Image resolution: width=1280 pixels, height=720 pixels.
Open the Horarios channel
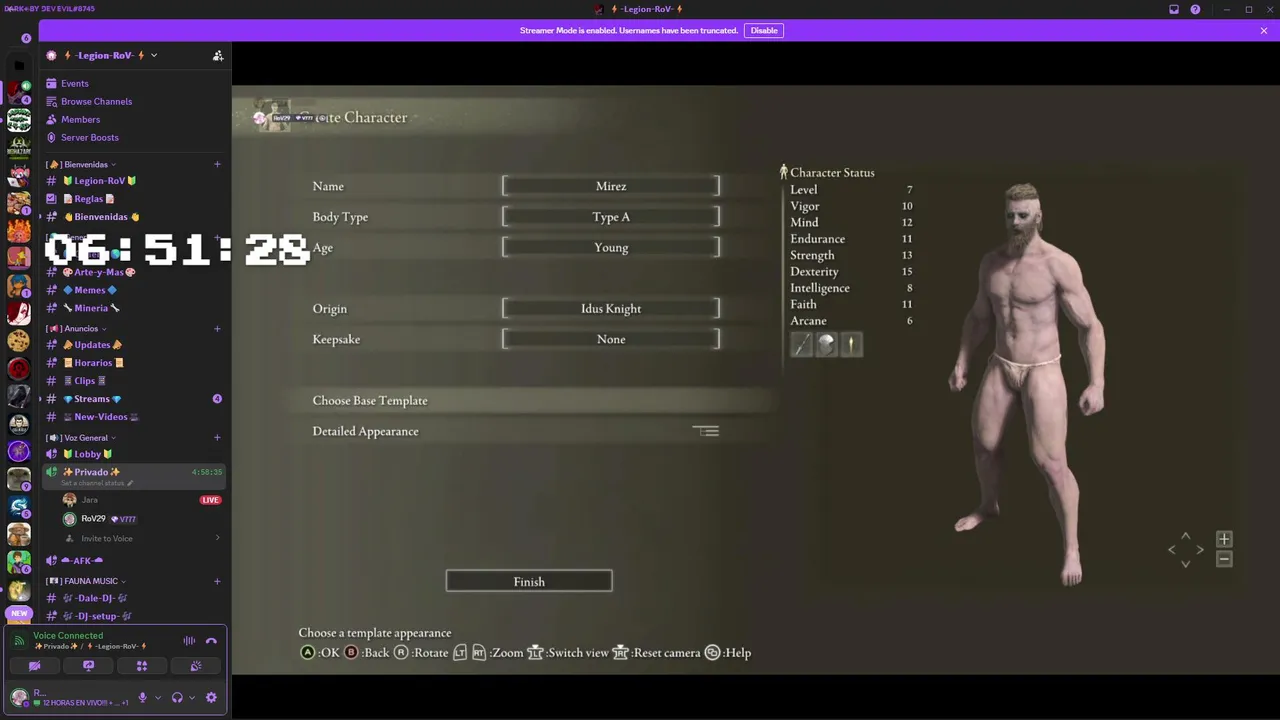pyautogui.click(x=93, y=363)
